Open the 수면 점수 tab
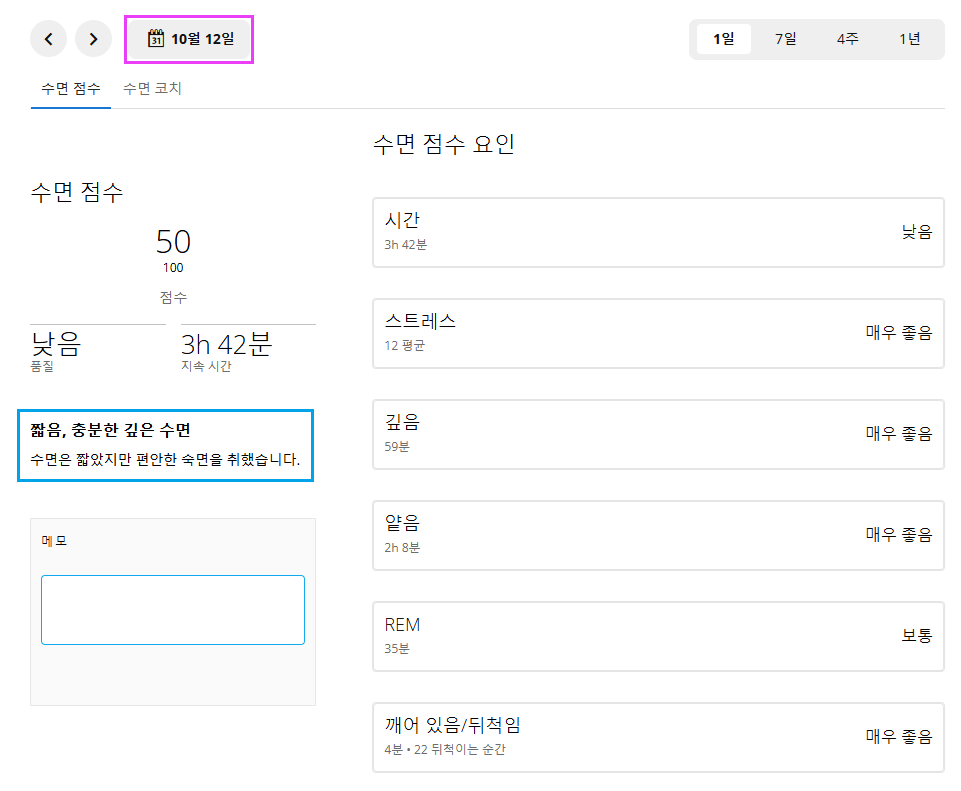Screen dimensions: 961x791 click(x=70, y=89)
